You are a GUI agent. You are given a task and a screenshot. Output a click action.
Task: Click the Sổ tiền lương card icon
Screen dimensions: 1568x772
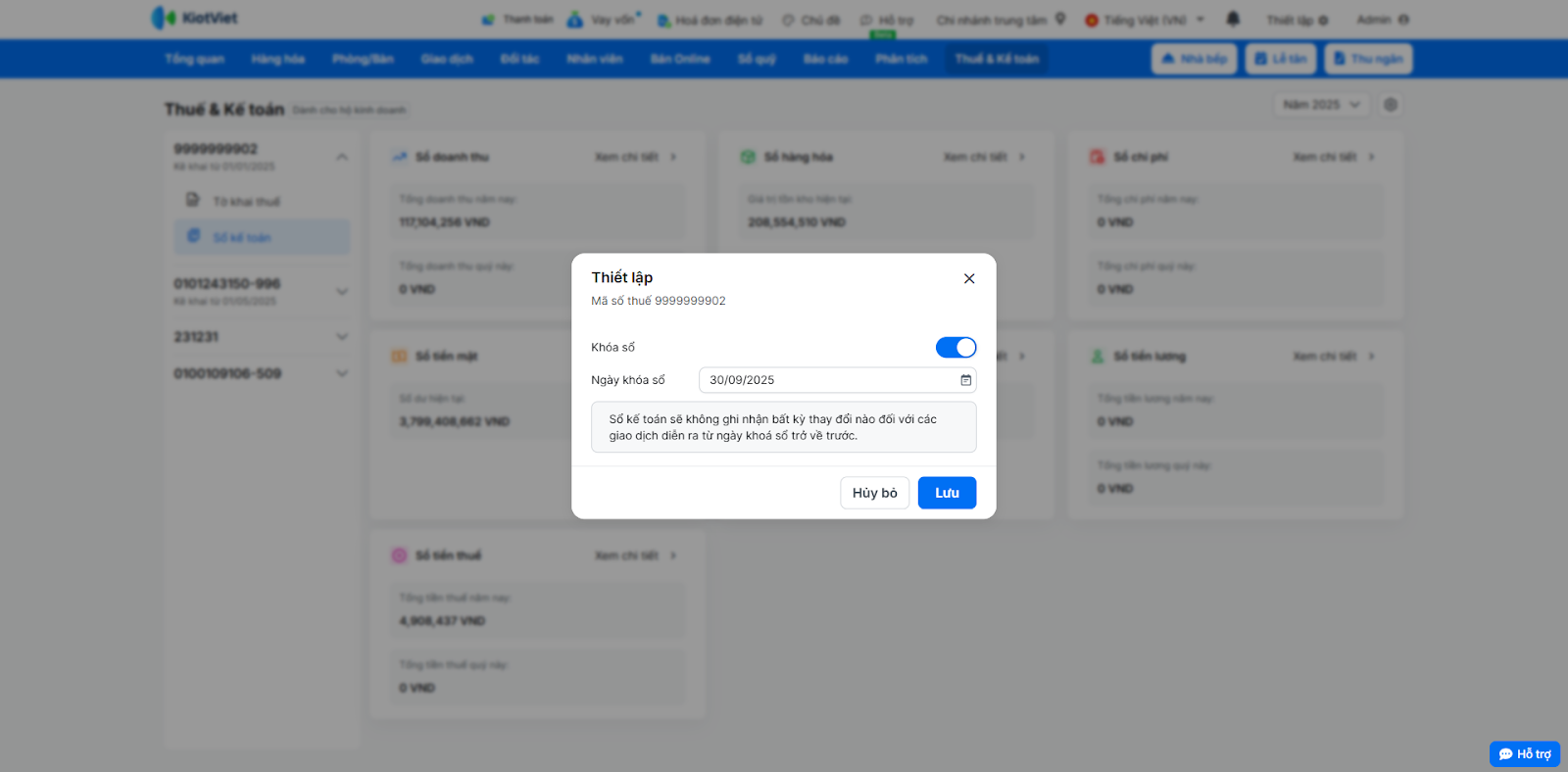click(1098, 357)
